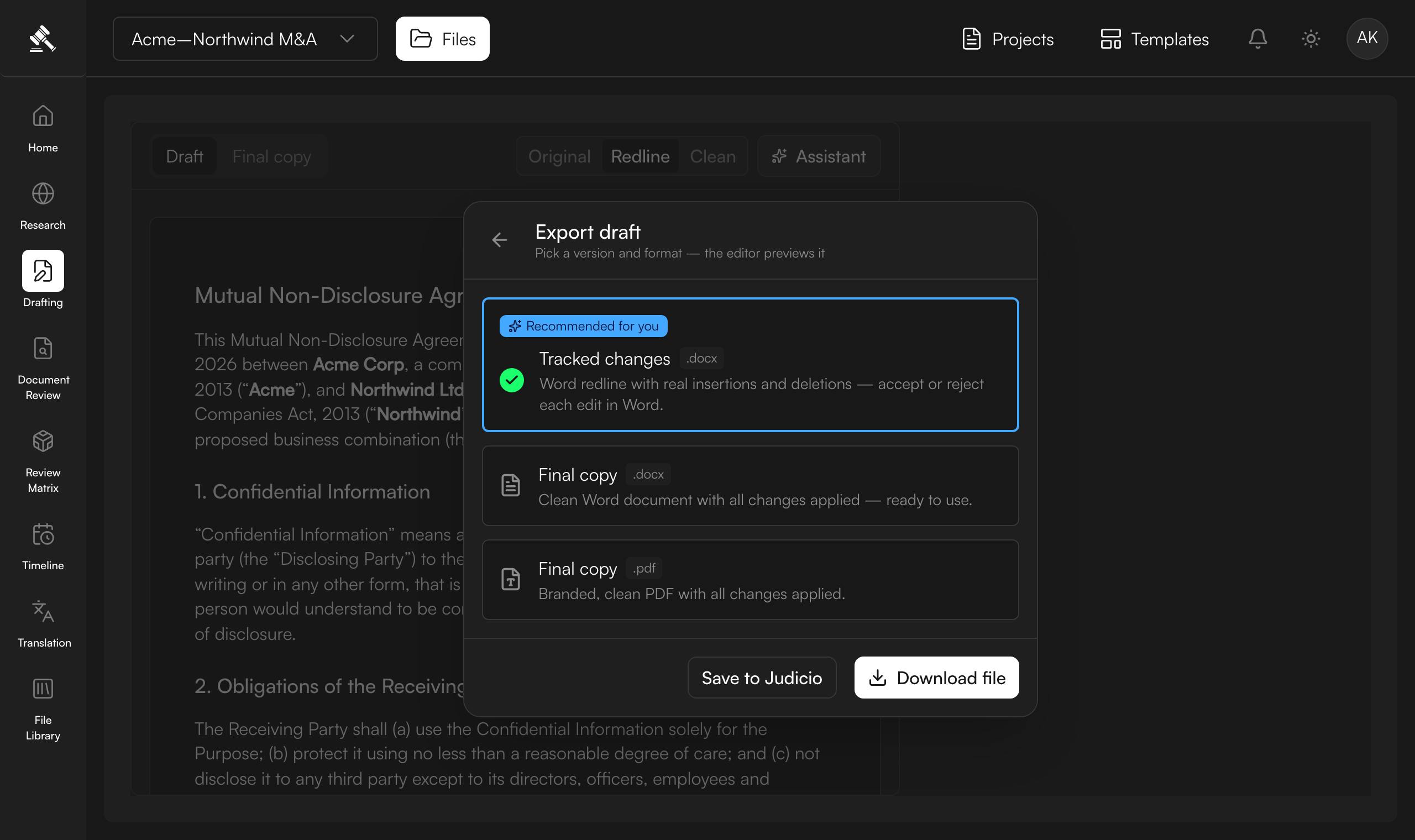Click the Download file button
The width and height of the screenshot is (1415, 840).
tap(937, 678)
